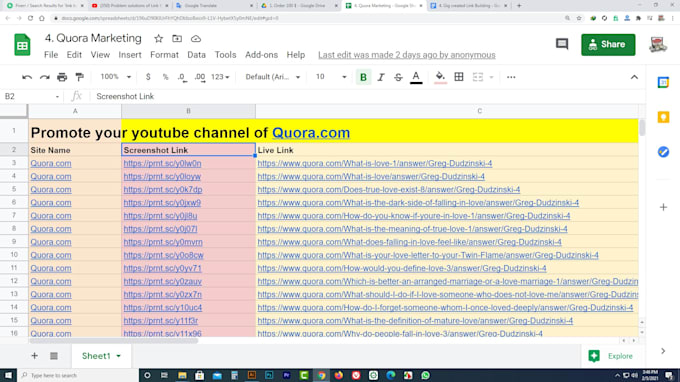Open the 123 number format dropdown
Screen dimensions: 680x382
pos(220,77)
